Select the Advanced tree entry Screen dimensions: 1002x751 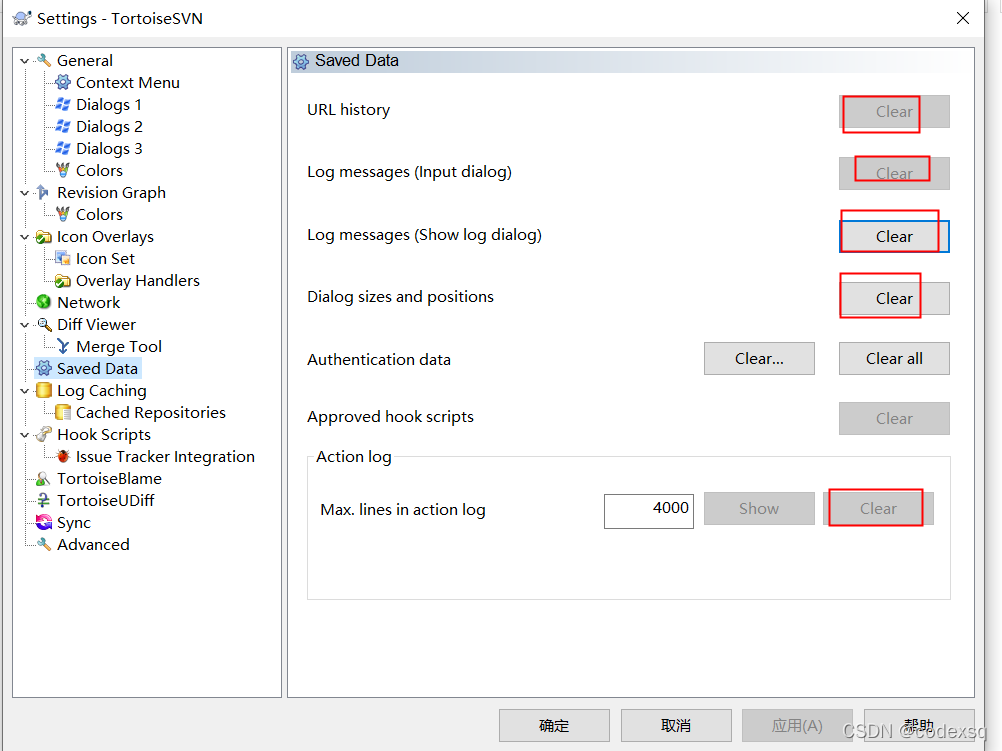click(93, 545)
